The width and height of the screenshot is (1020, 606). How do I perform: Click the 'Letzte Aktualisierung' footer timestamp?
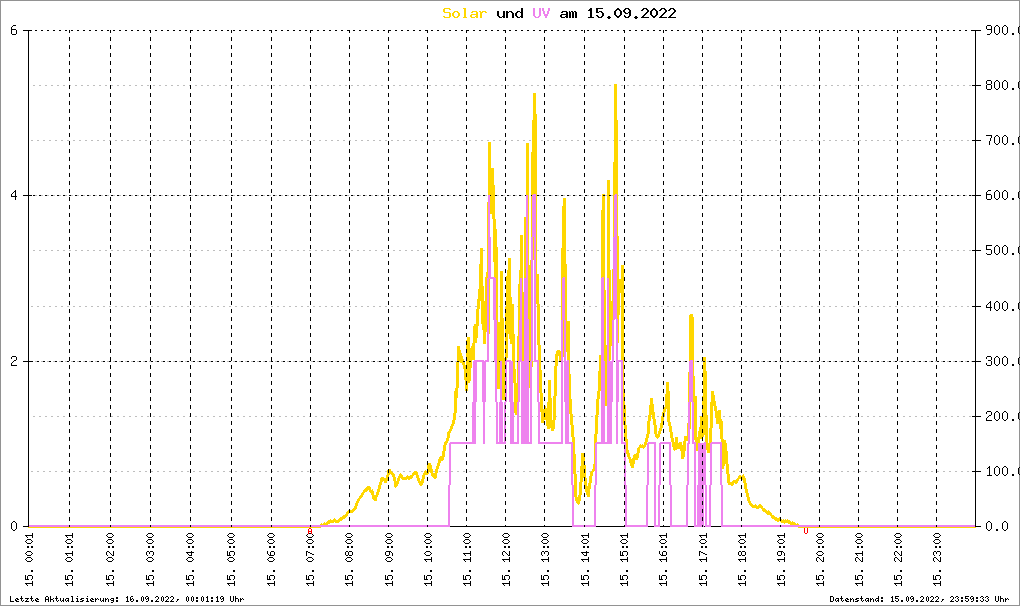point(127,599)
